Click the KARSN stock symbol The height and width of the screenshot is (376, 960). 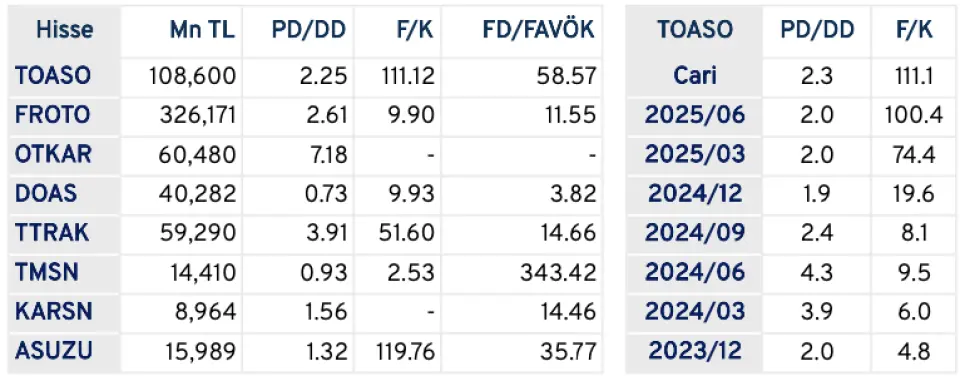tap(53, 312)
